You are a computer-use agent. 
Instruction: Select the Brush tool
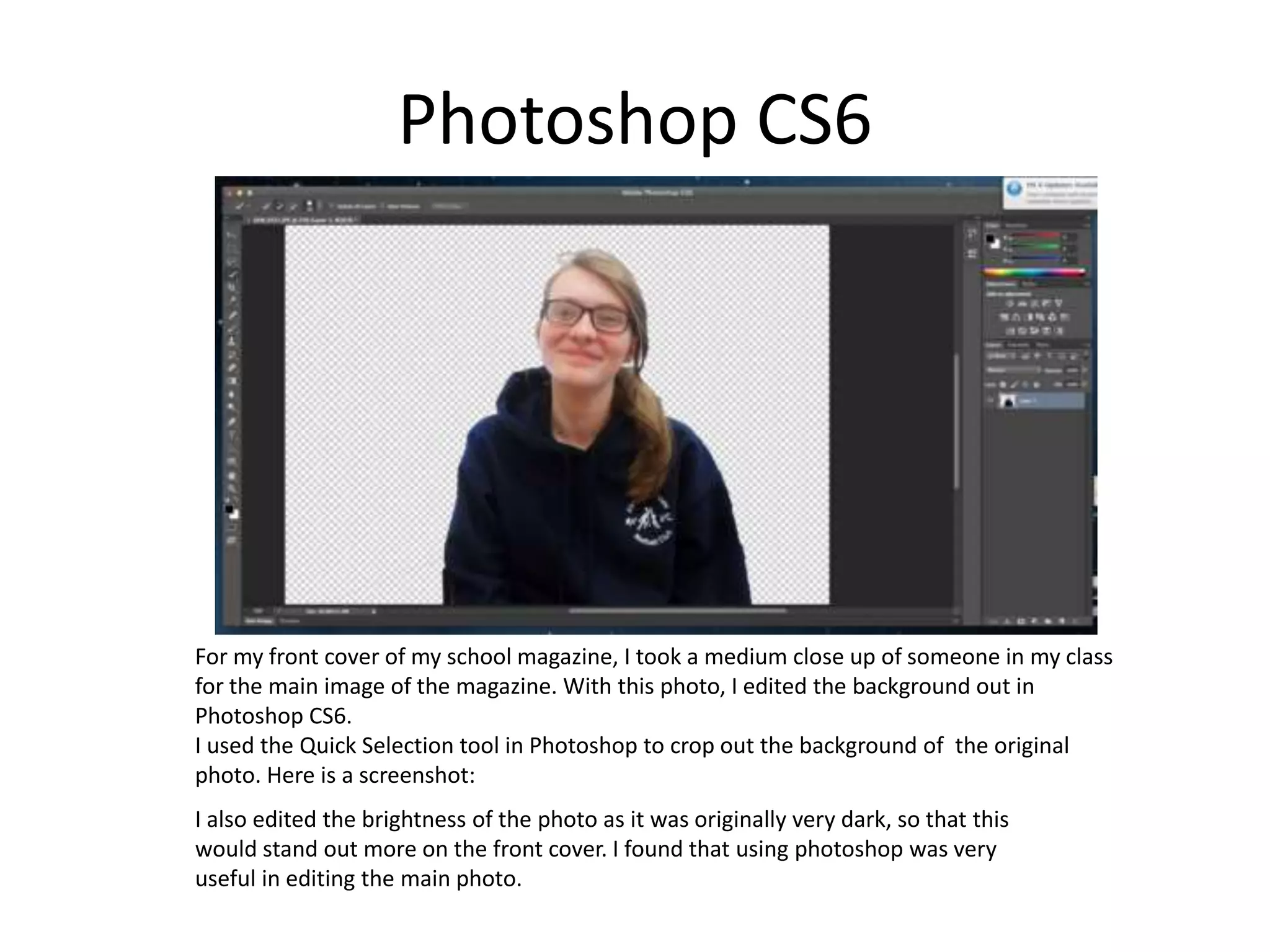pyautogui.click(x=231, y=330)
